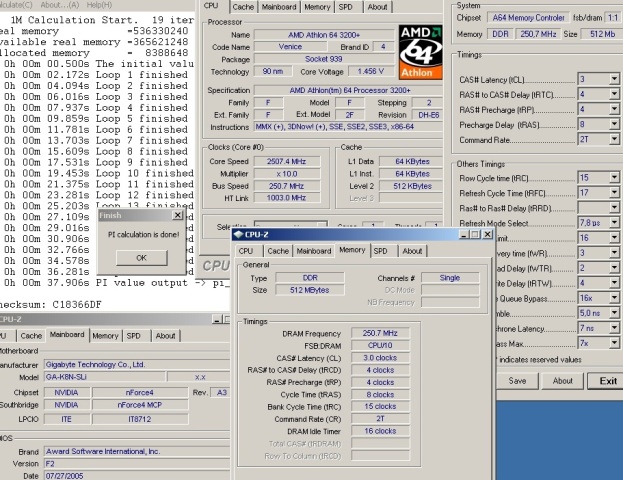
Task: Click the Core Voltage value 1.456 V
Action: tap(370, 72)
